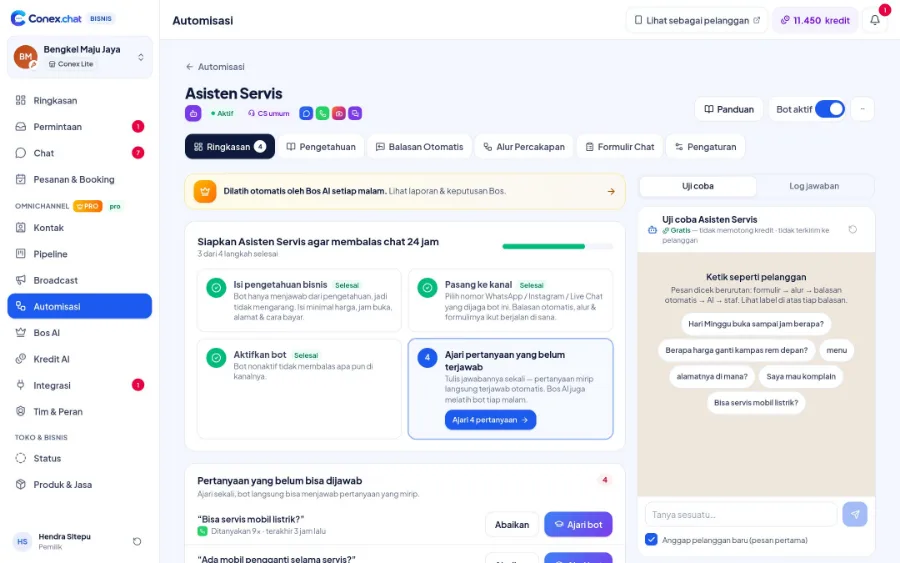Switch to the Alur Percakapan tab
The height and width of the screenshot is (563, 900).
(524, 147)
